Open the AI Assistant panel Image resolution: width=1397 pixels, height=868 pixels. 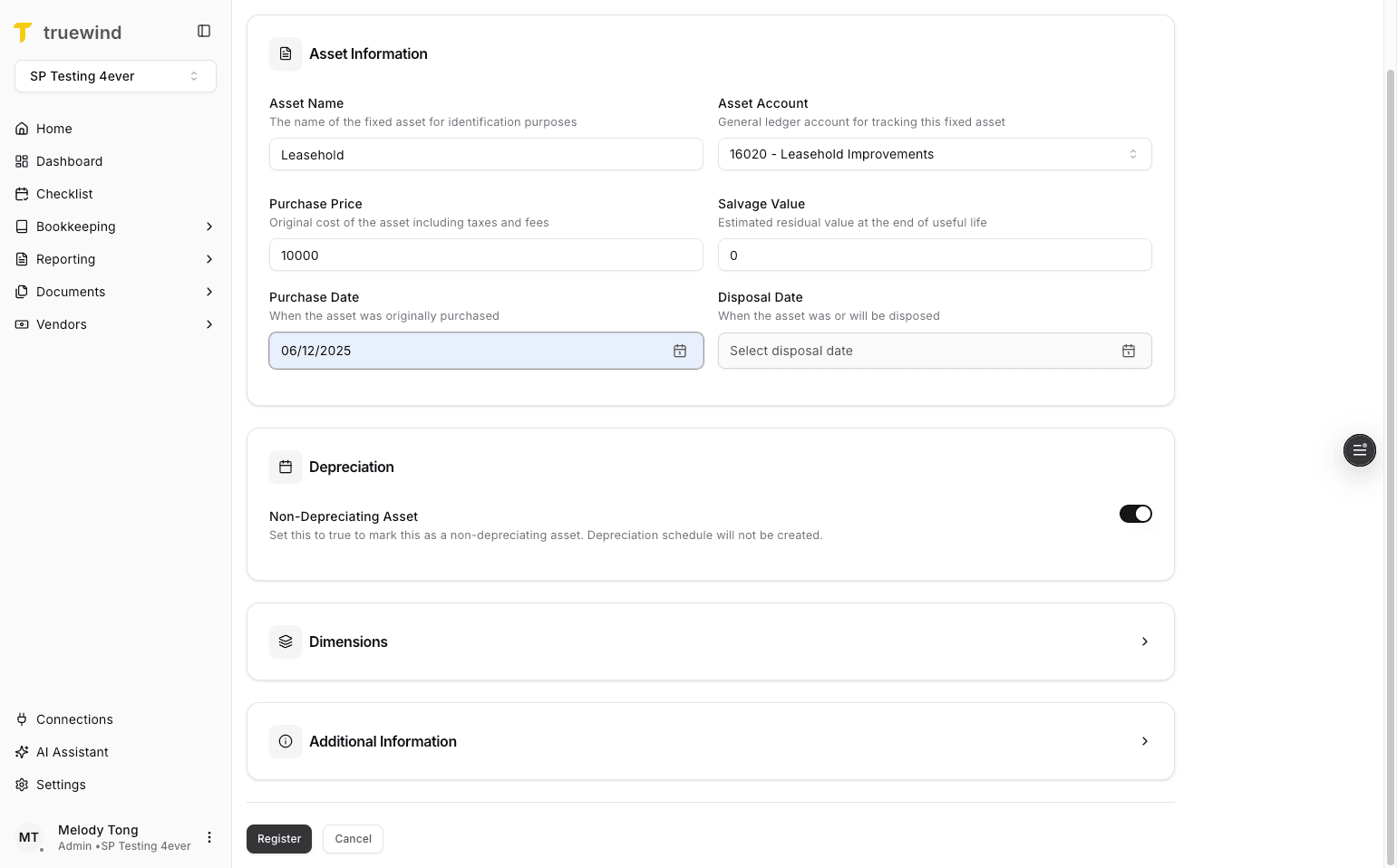coord(72,751)
